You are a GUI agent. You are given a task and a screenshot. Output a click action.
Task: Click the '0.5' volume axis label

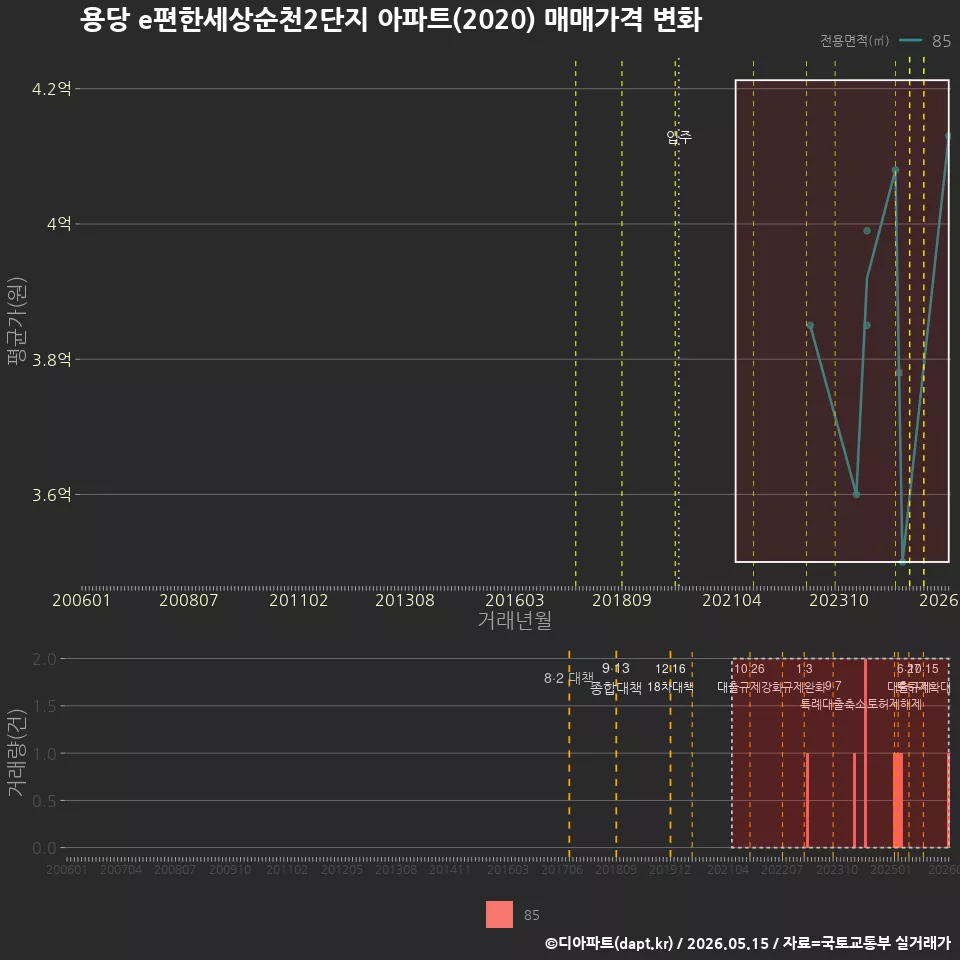(44, 801)
